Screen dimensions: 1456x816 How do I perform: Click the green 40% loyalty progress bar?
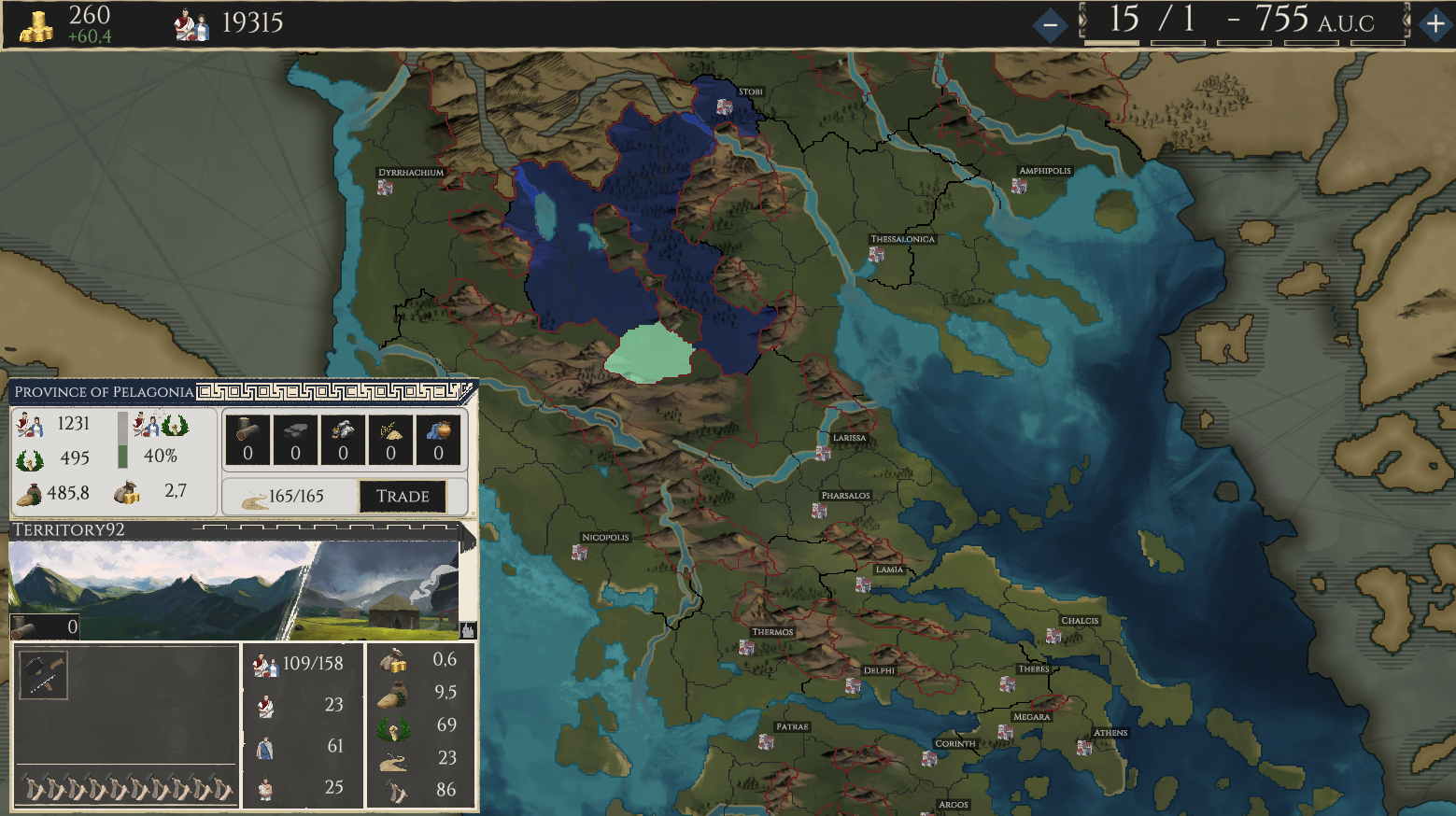pyautogui.click(x=122, y=440)
